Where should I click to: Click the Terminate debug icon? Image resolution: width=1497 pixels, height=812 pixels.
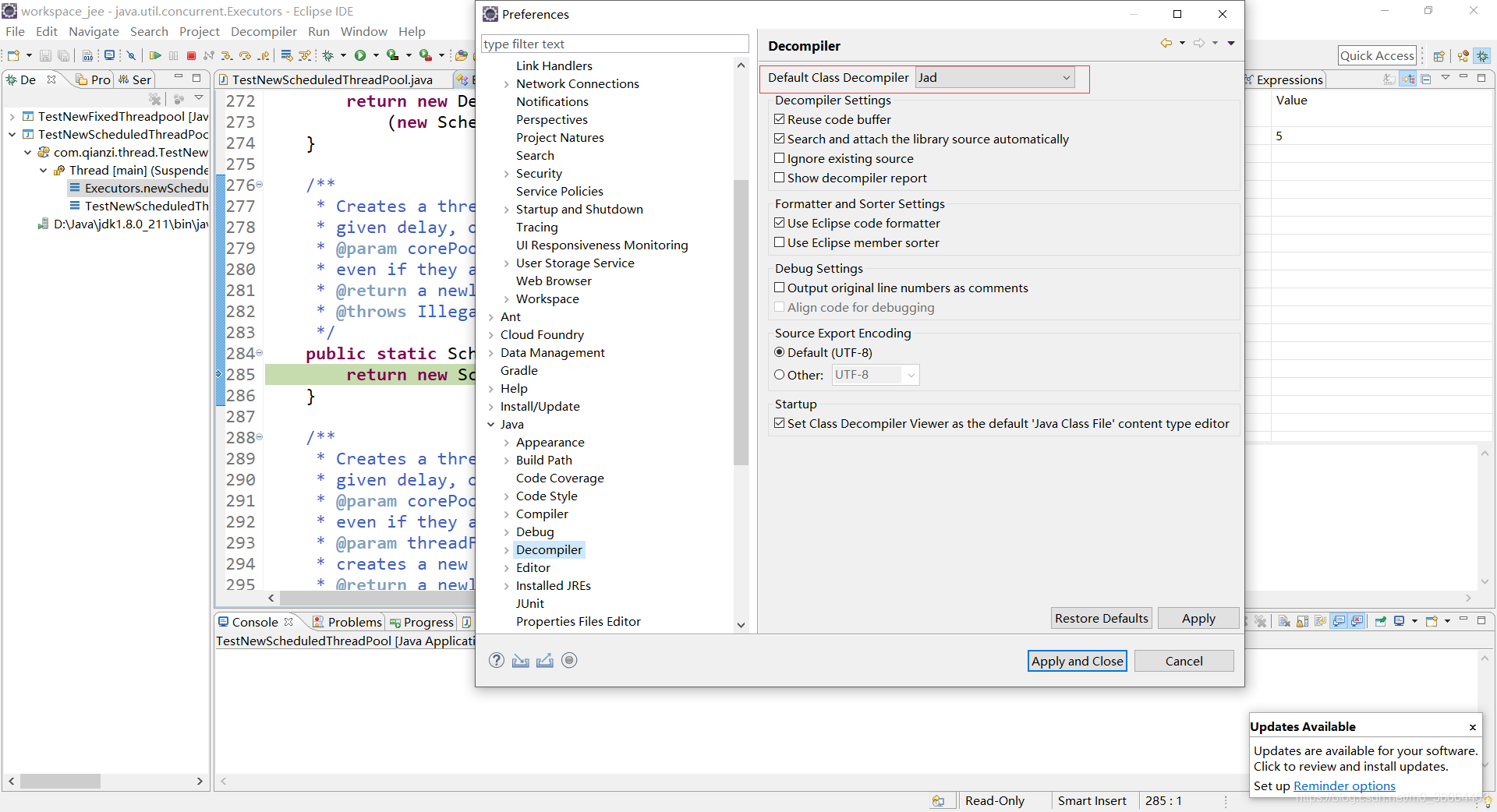[191, 55]
